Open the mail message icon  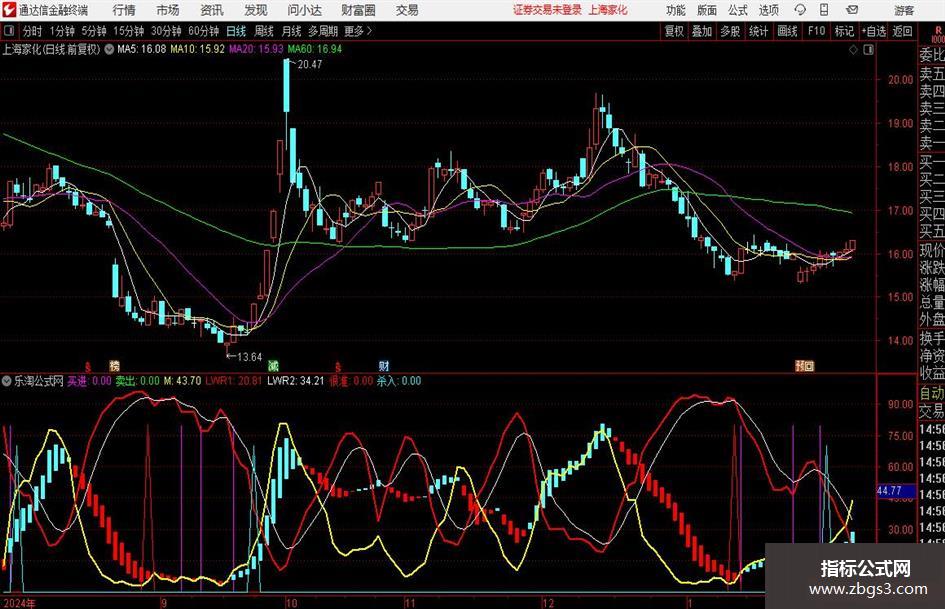pyautogui.click(x=852, y=10)
